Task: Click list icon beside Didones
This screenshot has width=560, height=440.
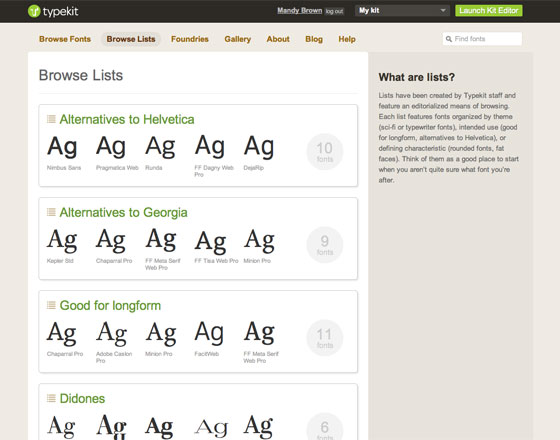Action: click(51, 398)
